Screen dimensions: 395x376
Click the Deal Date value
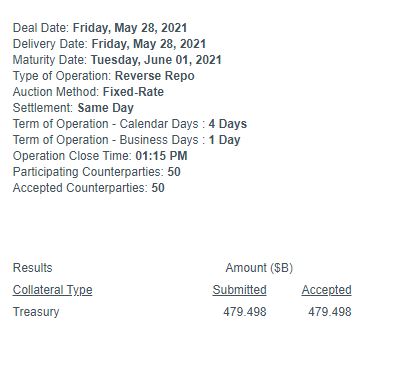pyautogui.click(x=130, y=28)
